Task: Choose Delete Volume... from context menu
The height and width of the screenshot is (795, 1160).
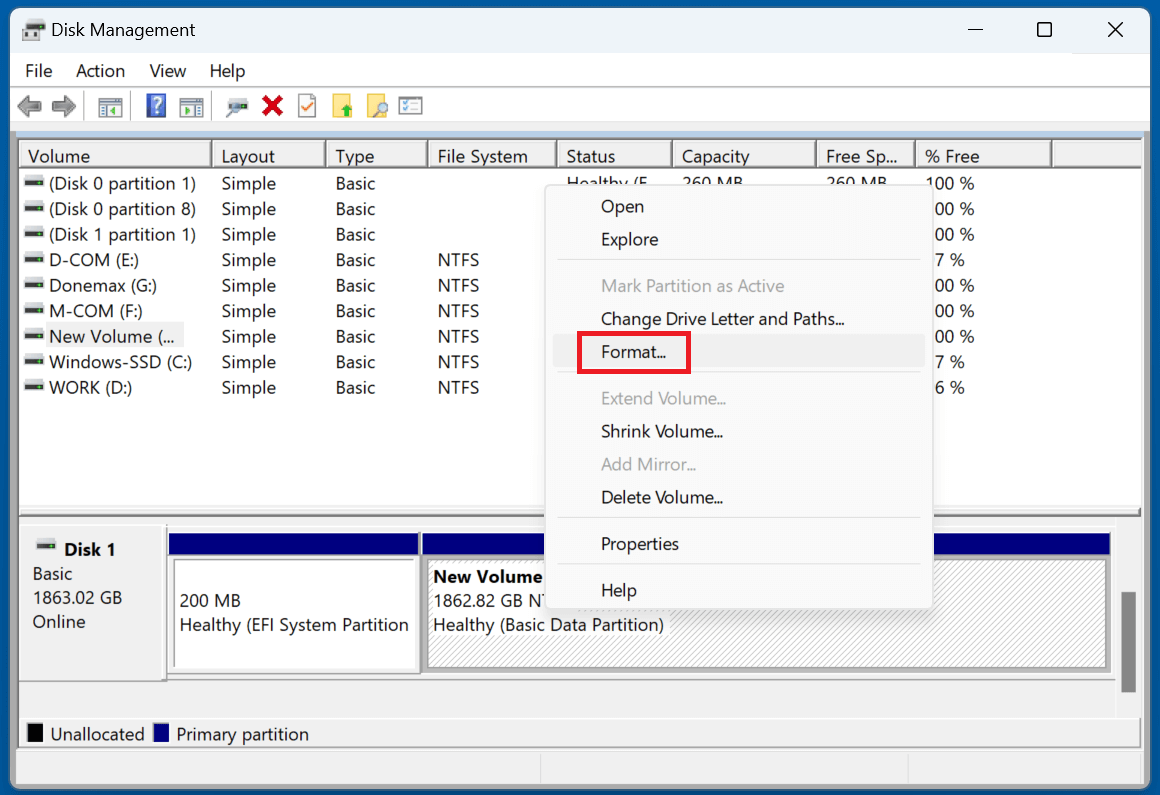Action: pyautogui.click(x=661, y=498)
